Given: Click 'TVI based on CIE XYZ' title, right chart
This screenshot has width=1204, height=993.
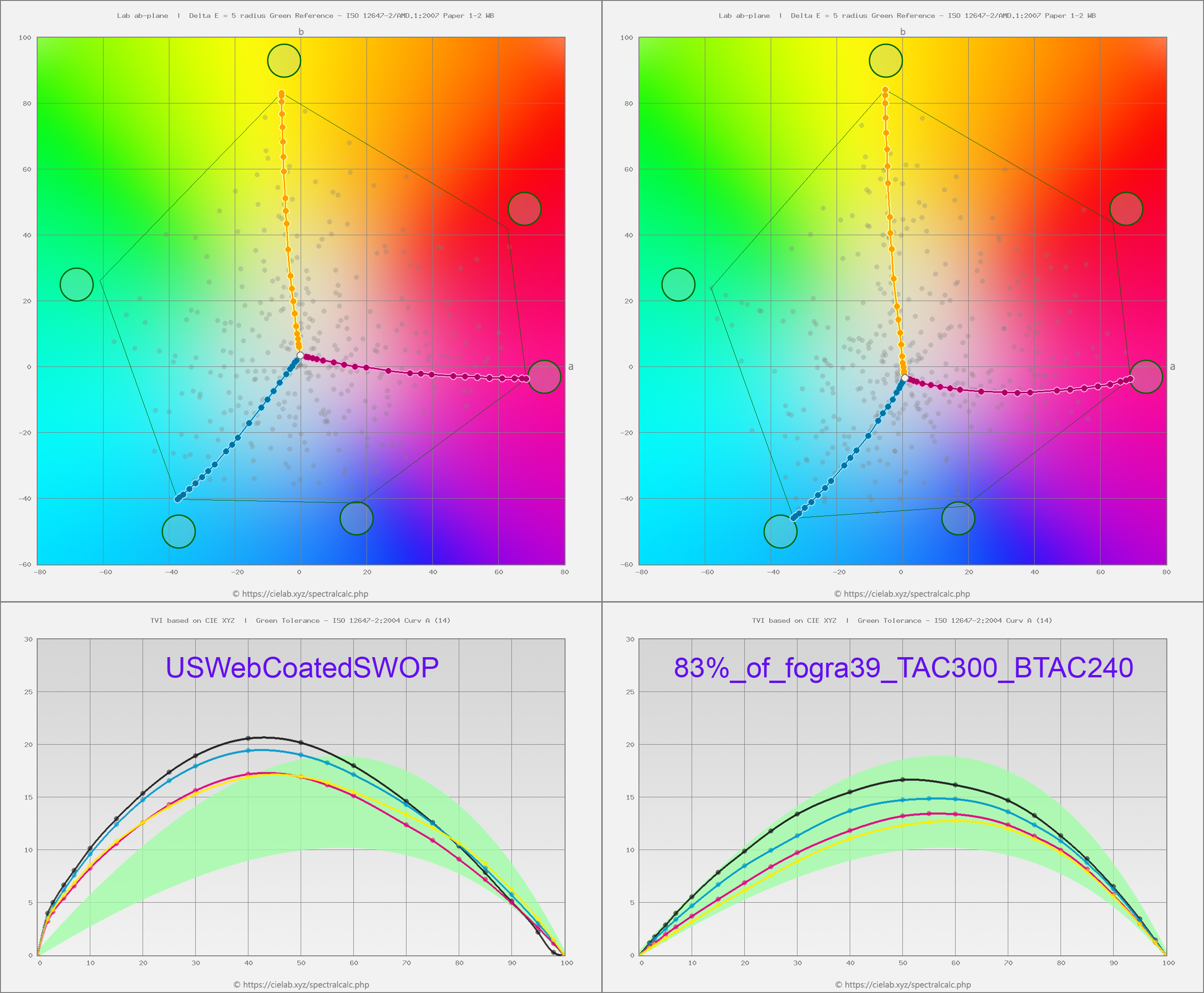Looking at the screenshot, I should coord(794,620).
